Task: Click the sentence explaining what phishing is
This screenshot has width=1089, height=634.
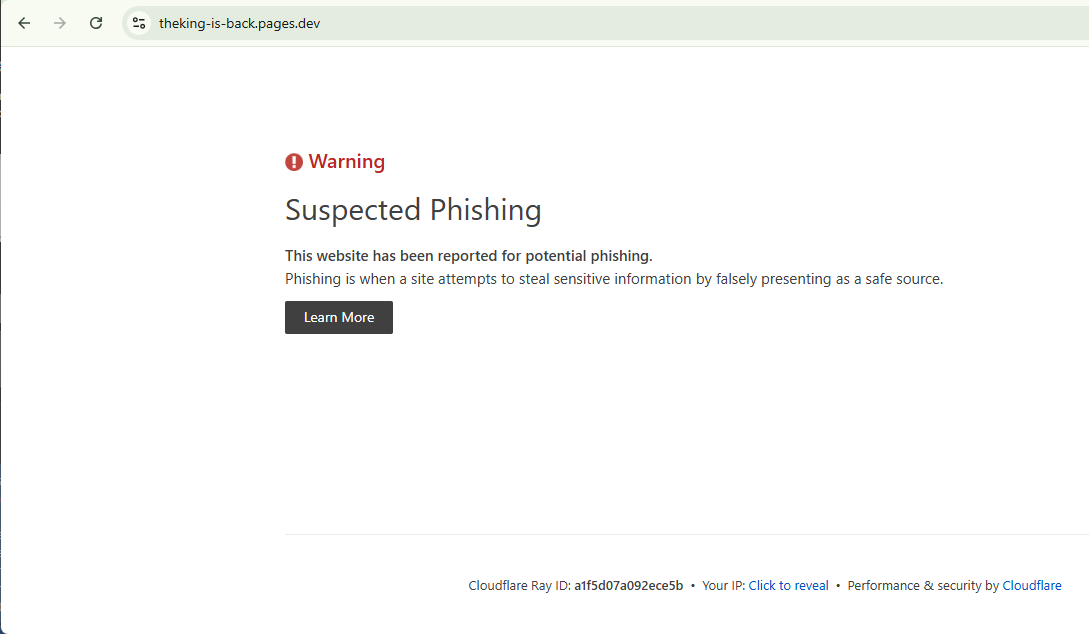Action: point(614,279)
